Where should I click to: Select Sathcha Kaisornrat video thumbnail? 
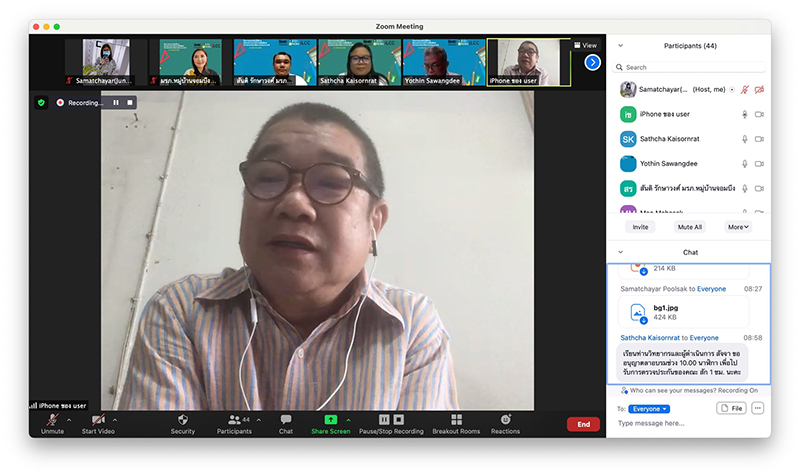359,62
